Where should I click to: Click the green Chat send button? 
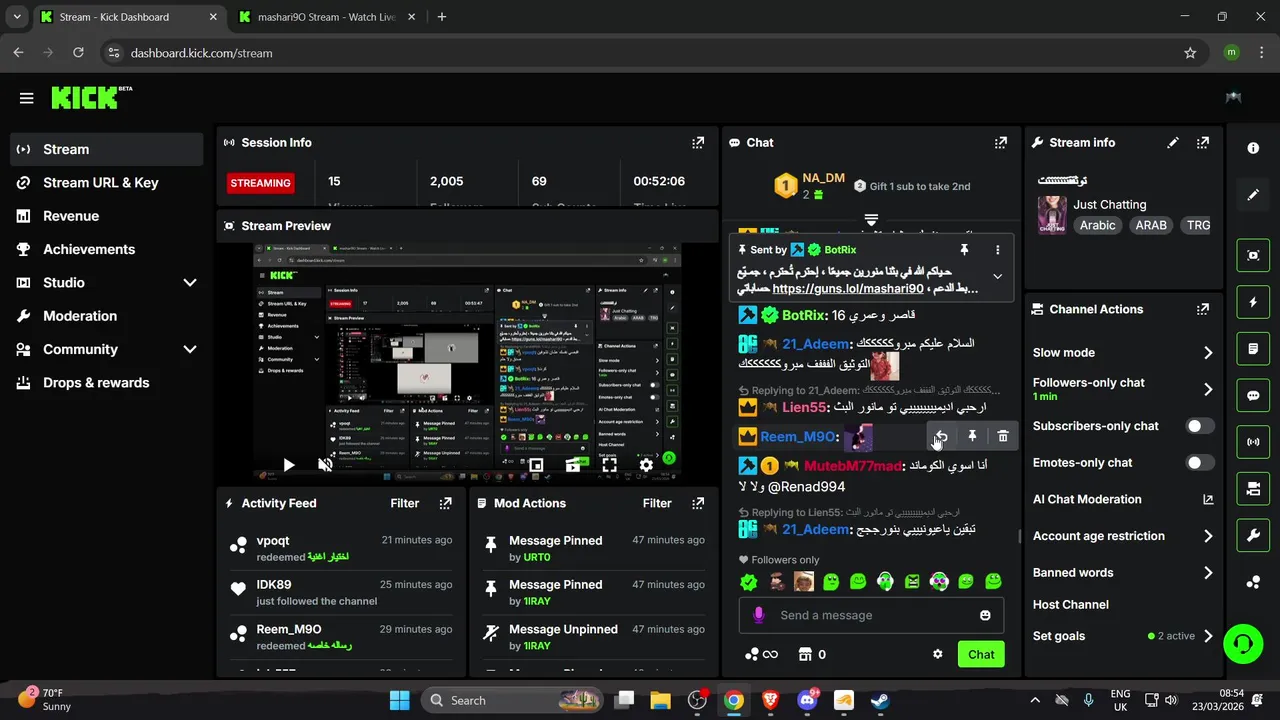(981, 655)
